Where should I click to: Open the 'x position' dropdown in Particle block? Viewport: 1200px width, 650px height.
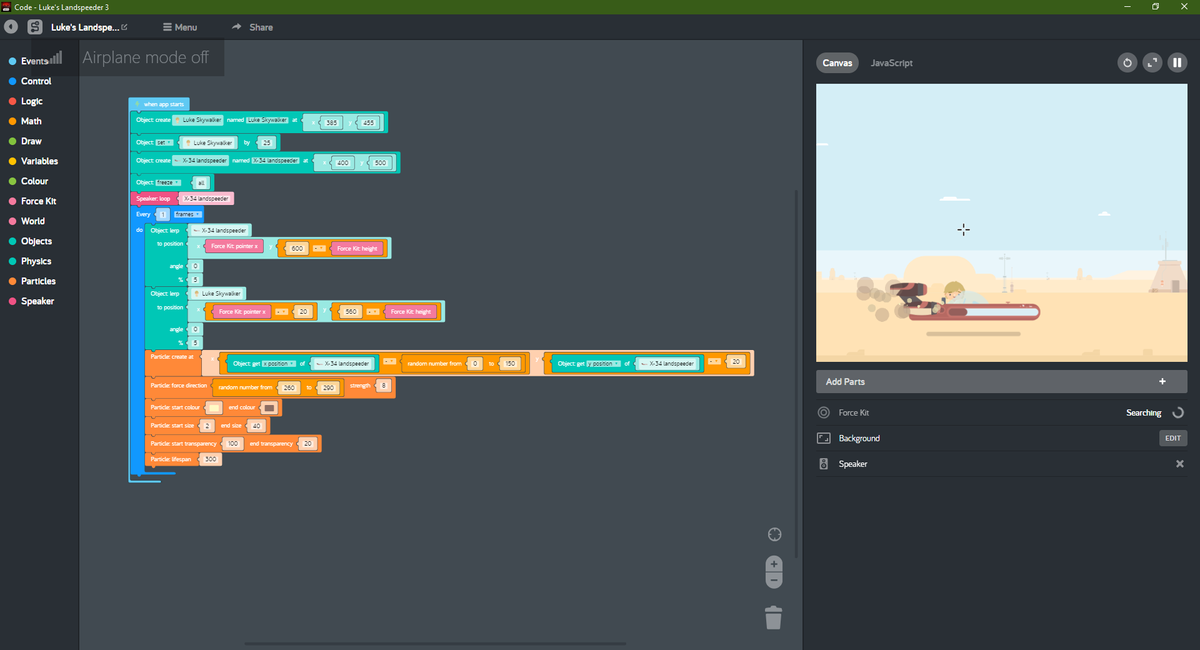(279, 363)
